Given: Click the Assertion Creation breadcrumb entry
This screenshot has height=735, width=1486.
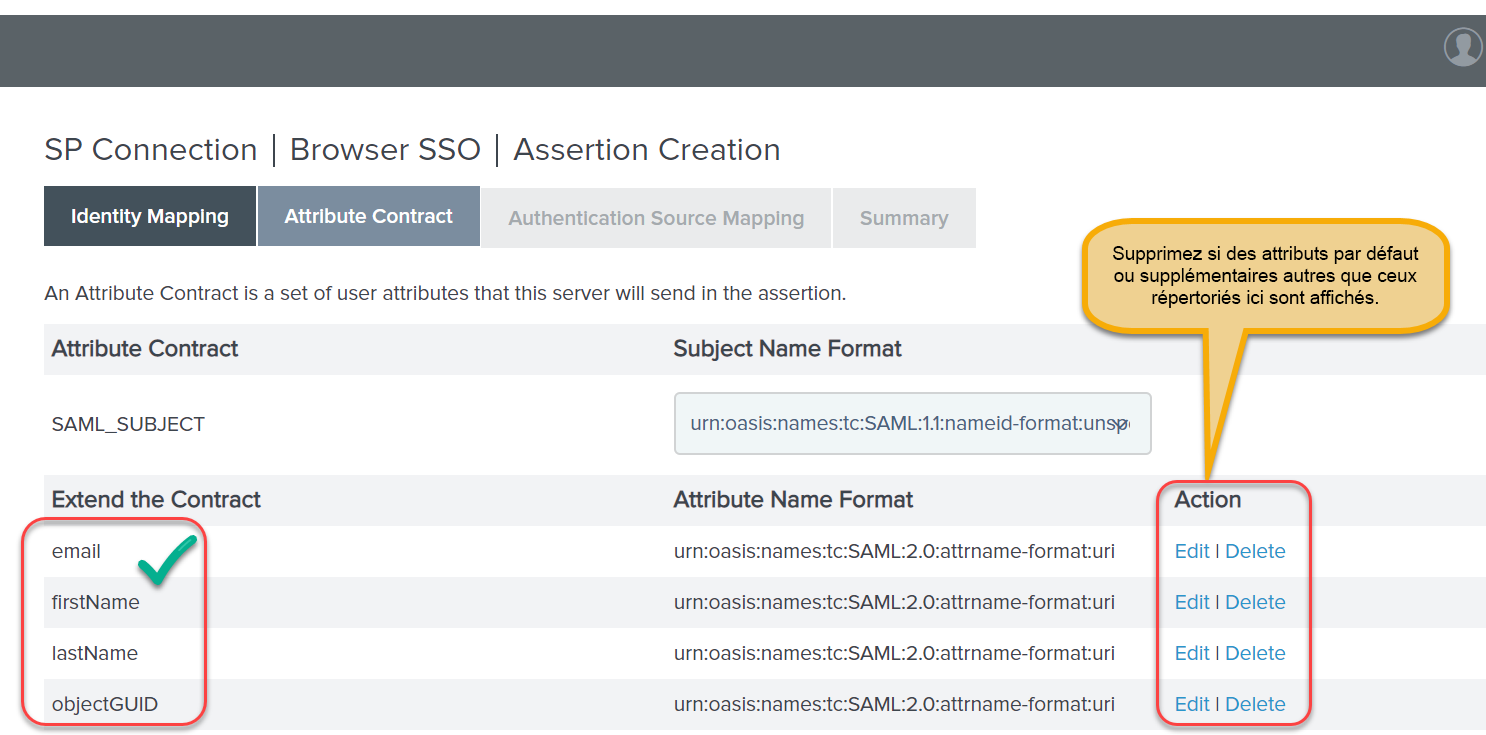Looking at the screenshot, I should pos(646,149).
